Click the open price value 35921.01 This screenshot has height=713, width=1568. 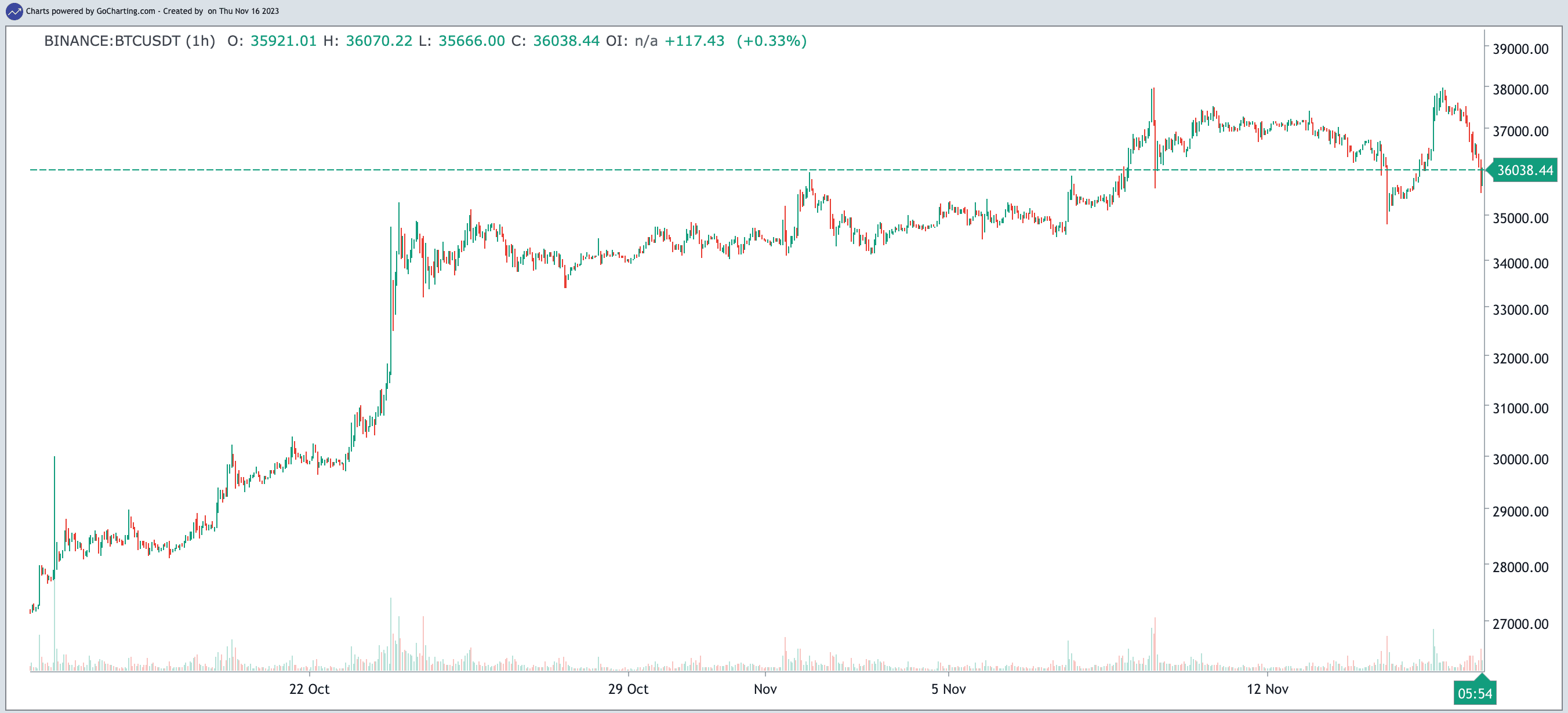[x=284, y=41]
